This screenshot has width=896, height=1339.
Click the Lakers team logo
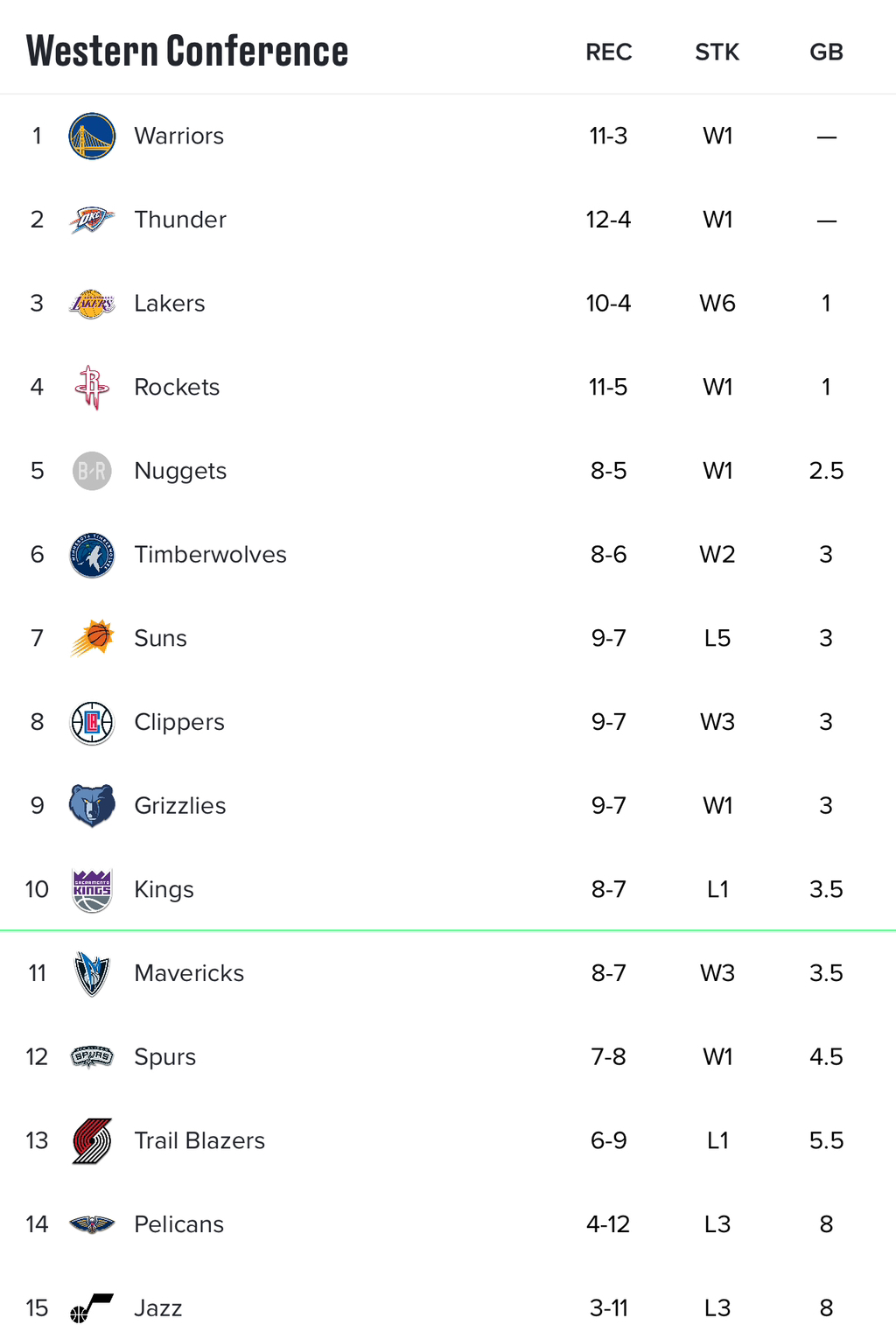pyautogui.click(x=92, y=304)
